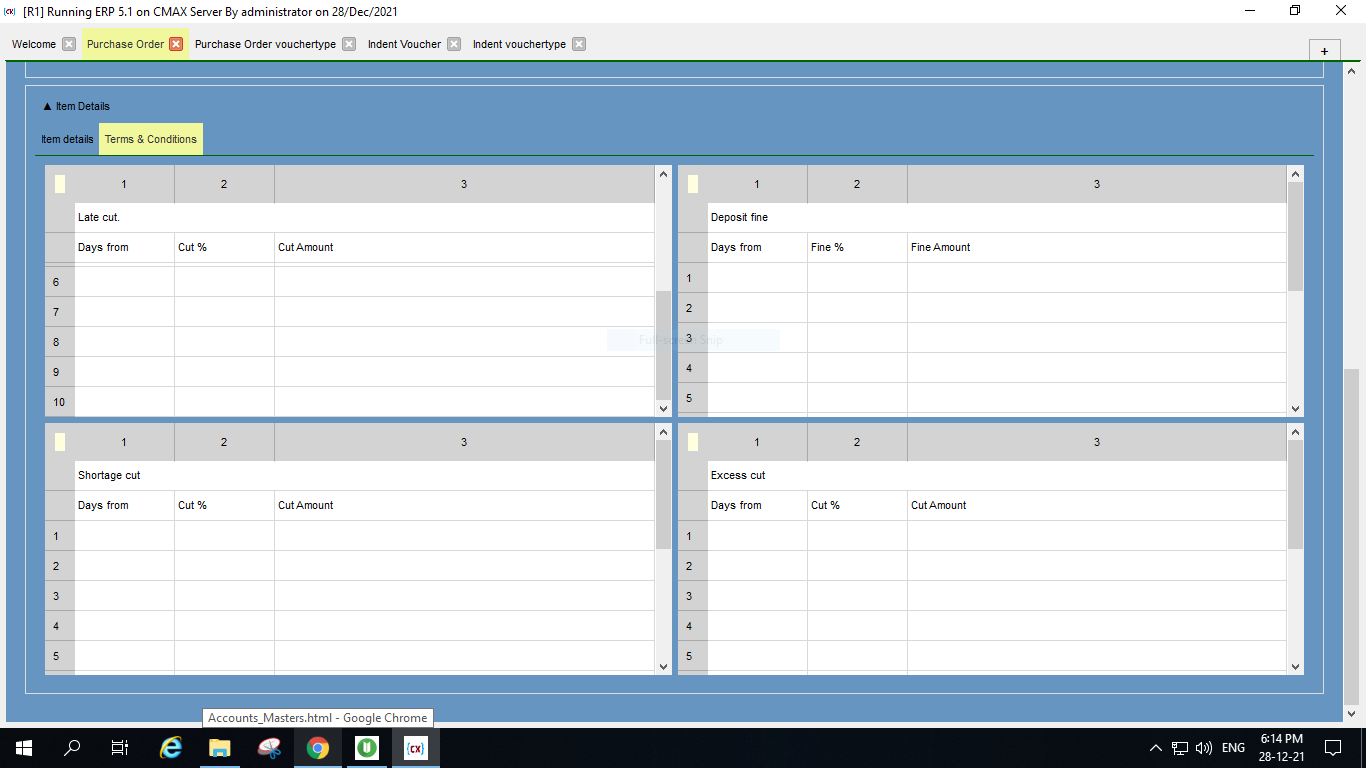The height and width of the screenshot is (768, 1366).
Task: Open File Explorer from the taskbar
Action: 220,748
